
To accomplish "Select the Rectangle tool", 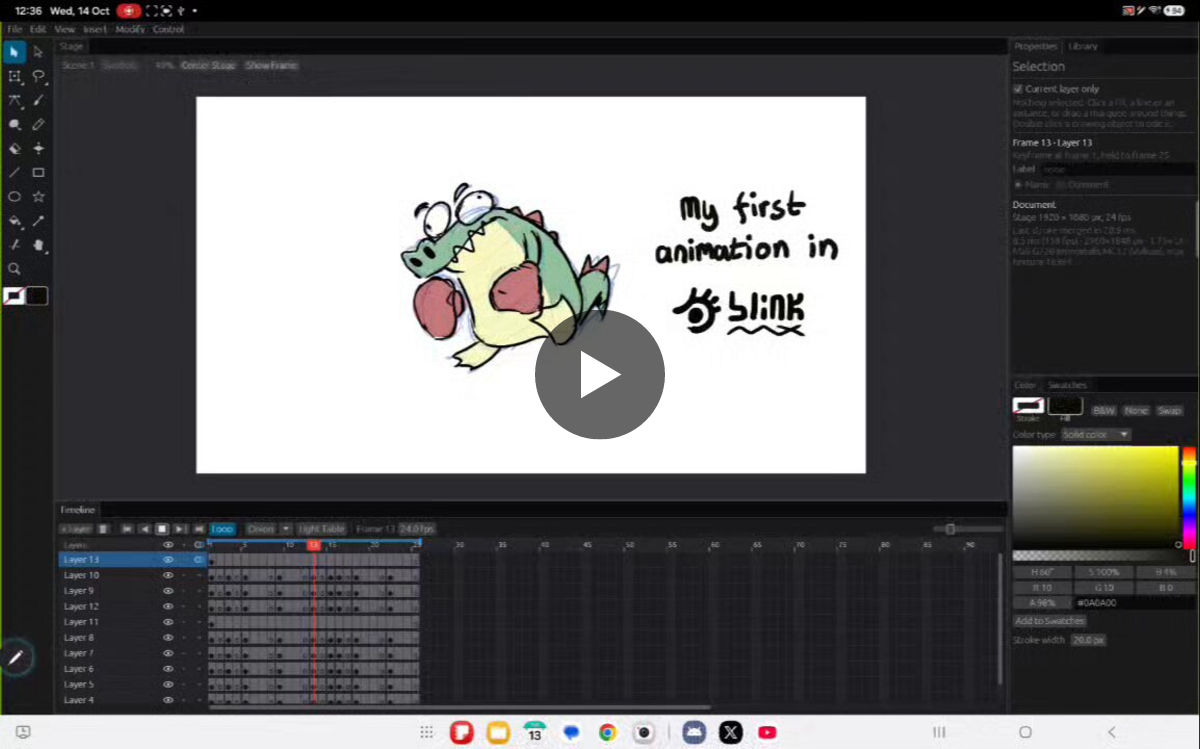I will tap(38, 172).
